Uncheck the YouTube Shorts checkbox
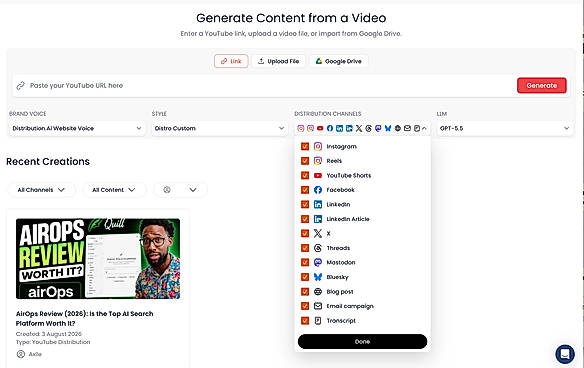 click(x=305, y=175)
